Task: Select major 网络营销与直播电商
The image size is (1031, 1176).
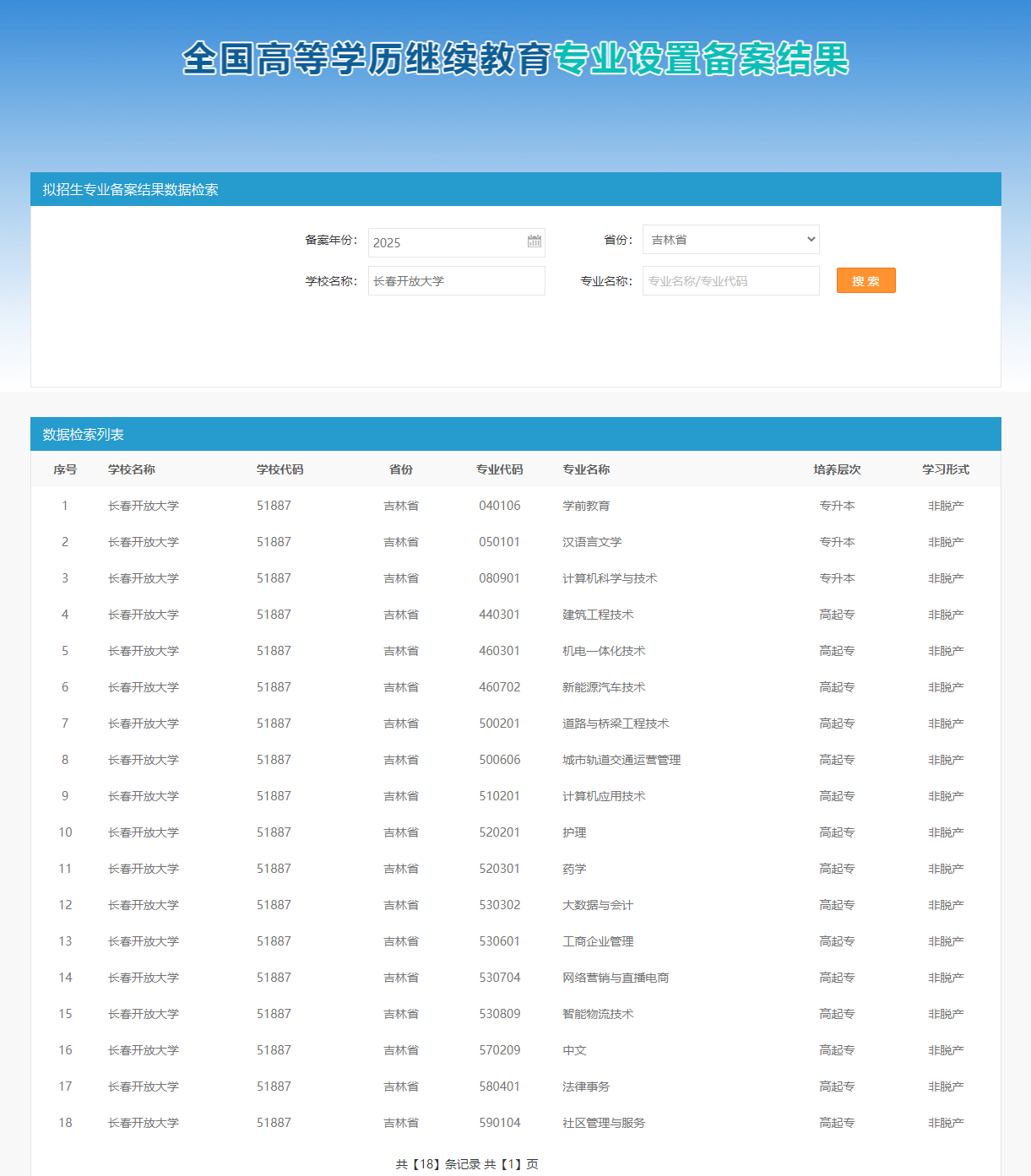Action: pyautogui.click(x=616, y=978)
